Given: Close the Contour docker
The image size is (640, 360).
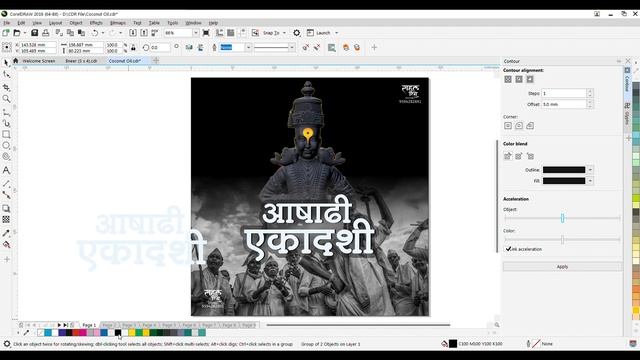Looking at the screenshot, I should click(628, 61).
